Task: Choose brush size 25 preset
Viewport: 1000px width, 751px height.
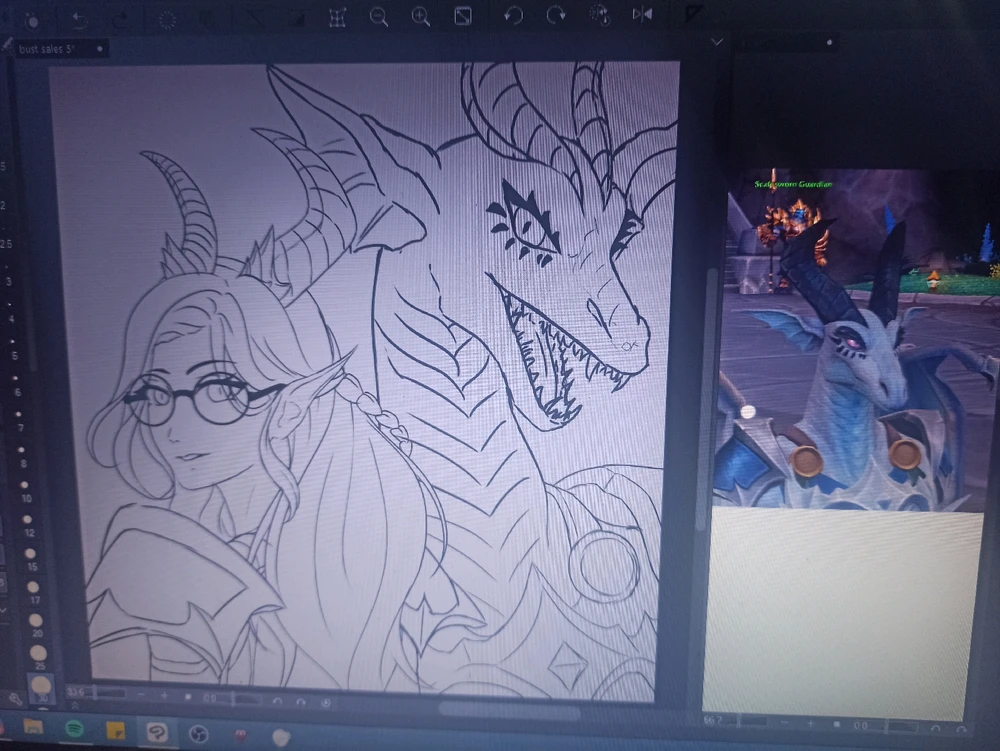Action: pyautogui.click(x=39, y=657)
